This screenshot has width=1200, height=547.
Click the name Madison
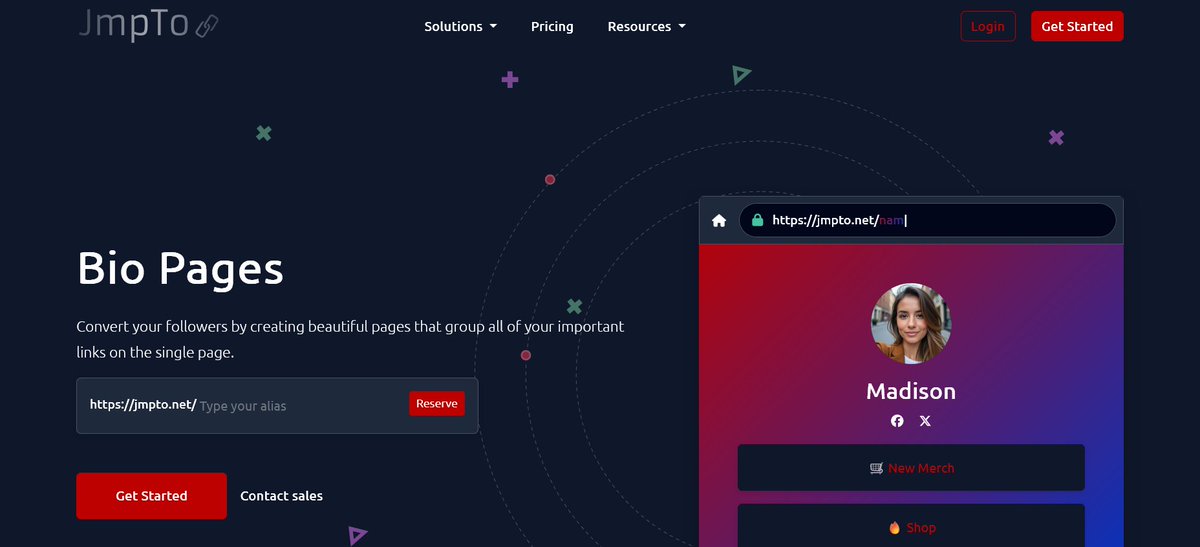[911, 391]
